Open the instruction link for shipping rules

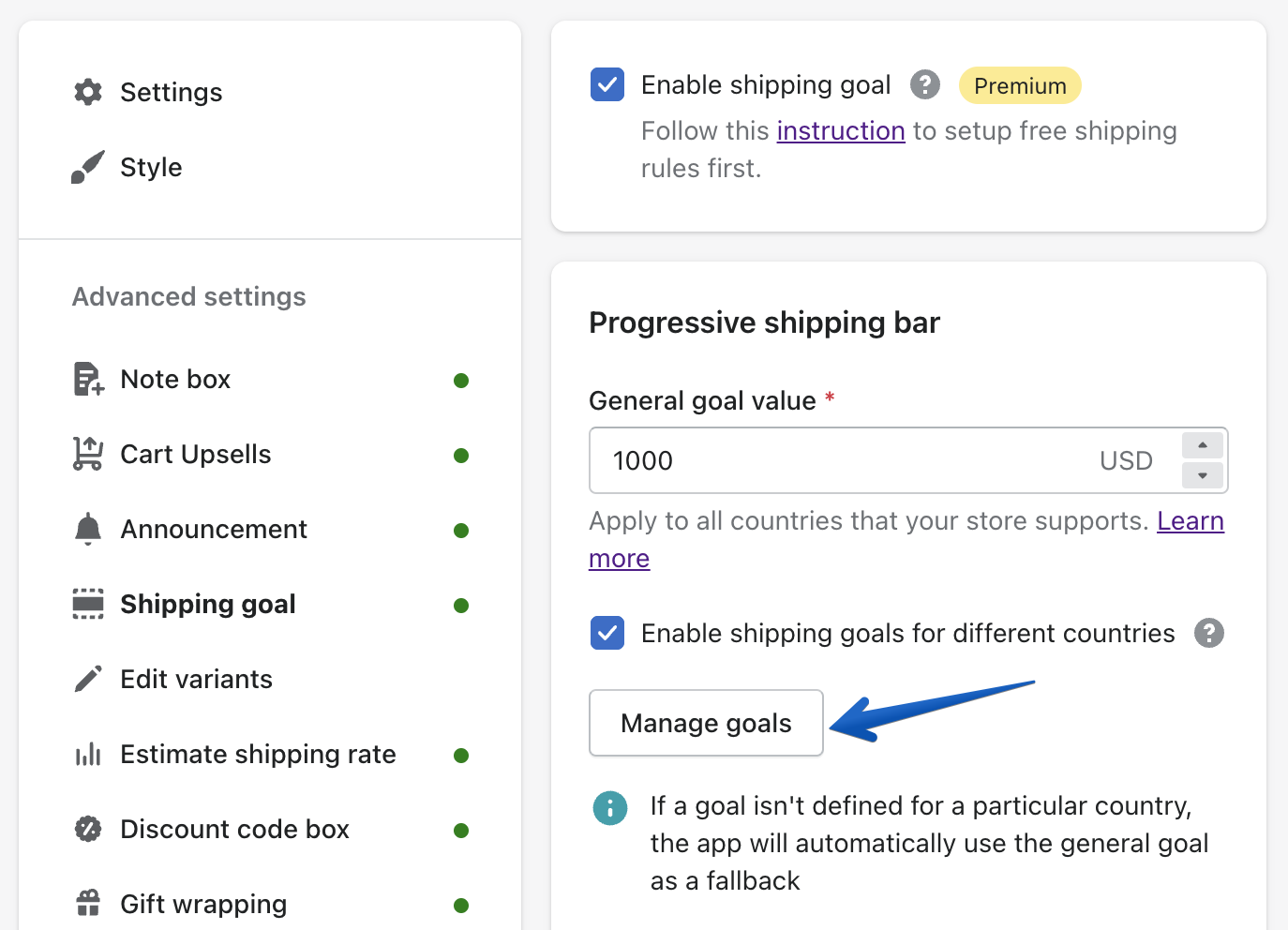[x=841, y=131]
